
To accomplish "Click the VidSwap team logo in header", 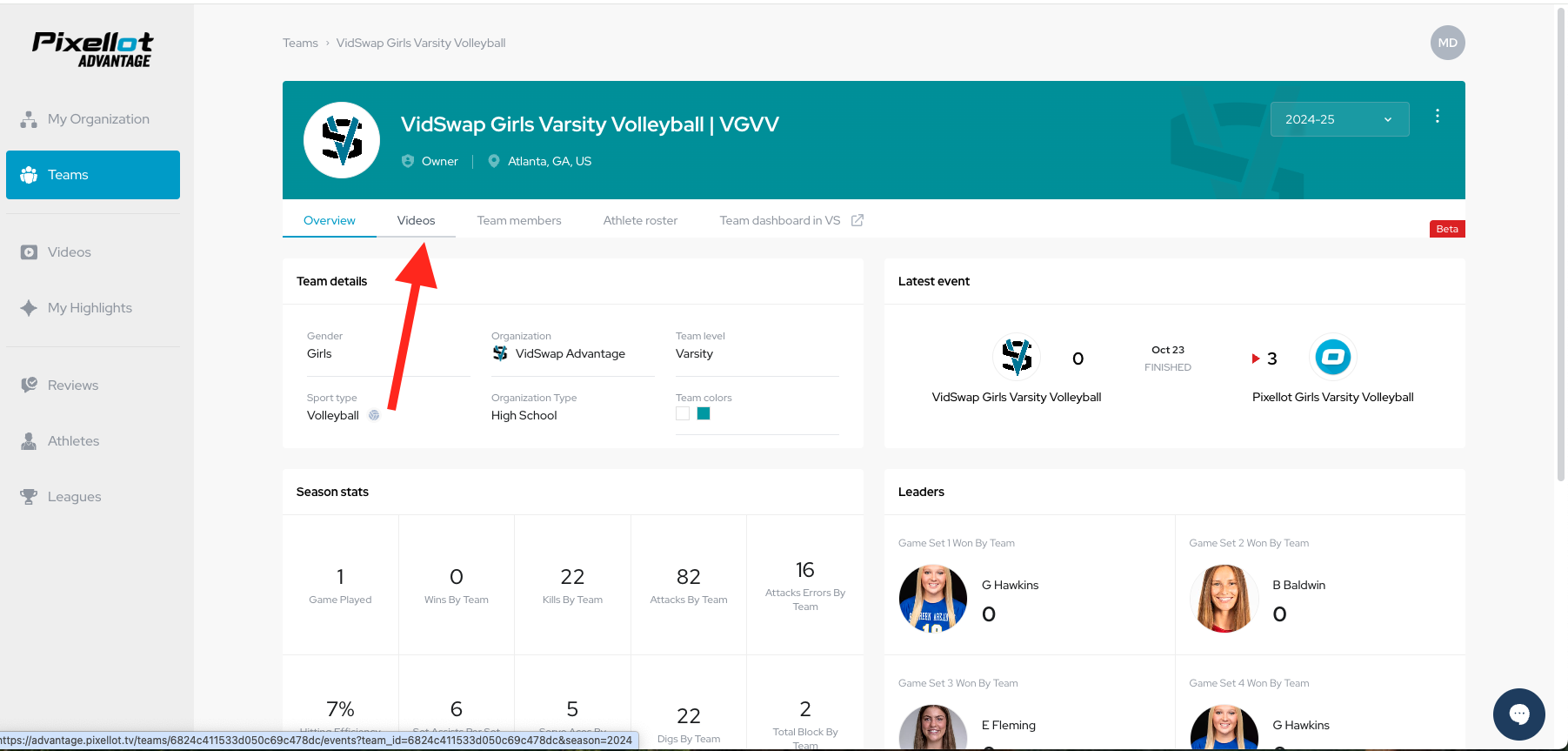I will pyautogui.click(x=342, y=140).
